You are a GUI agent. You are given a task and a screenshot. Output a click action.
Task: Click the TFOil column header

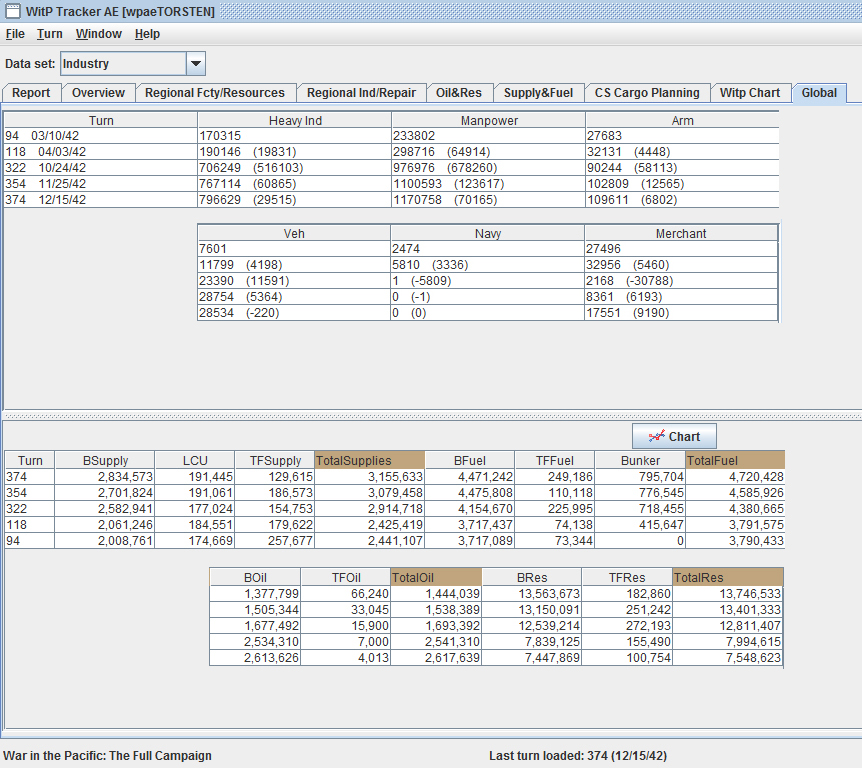(346, 578)
